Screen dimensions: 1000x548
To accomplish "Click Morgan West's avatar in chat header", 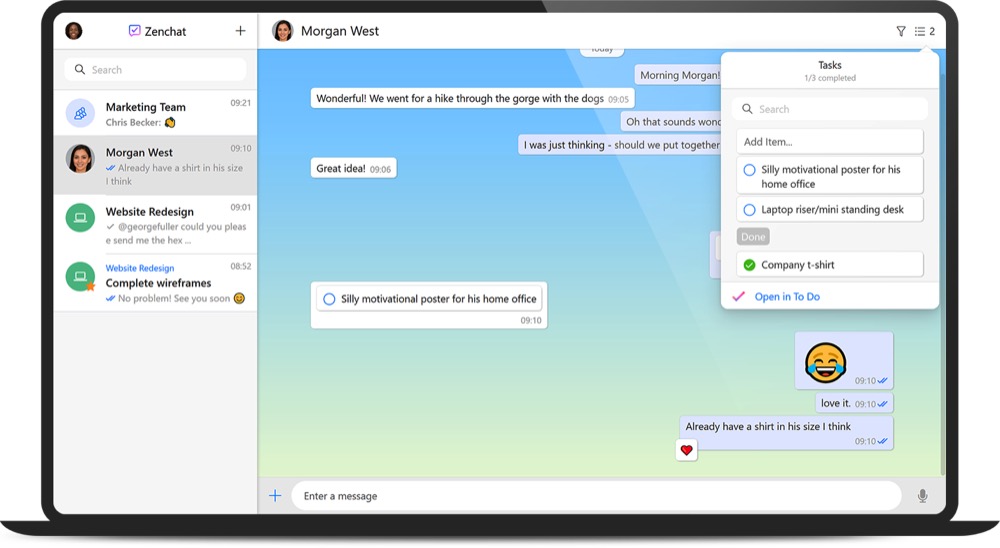I will (283, 31).
